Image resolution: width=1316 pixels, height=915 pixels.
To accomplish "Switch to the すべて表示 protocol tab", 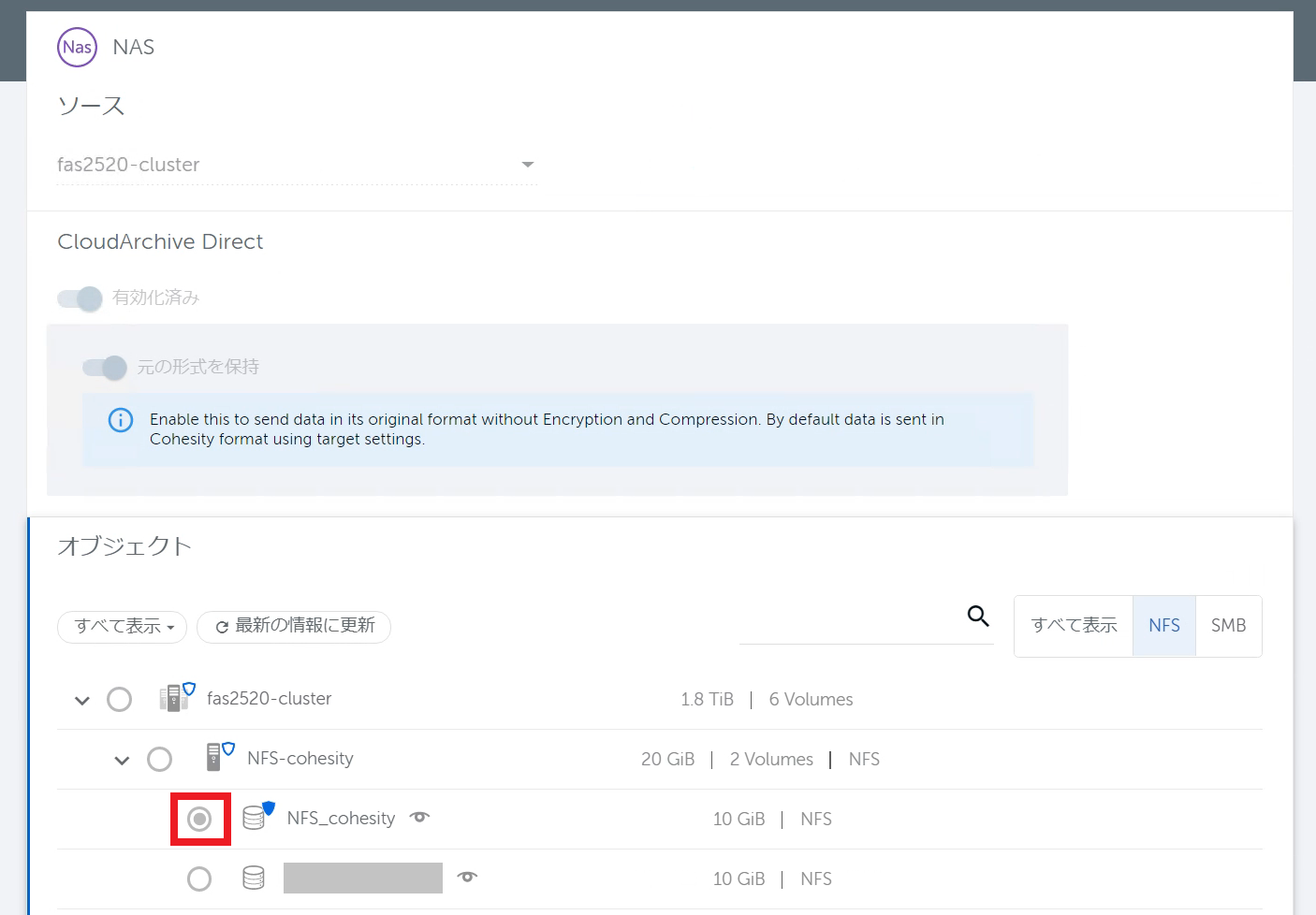I will [1074, 626].
